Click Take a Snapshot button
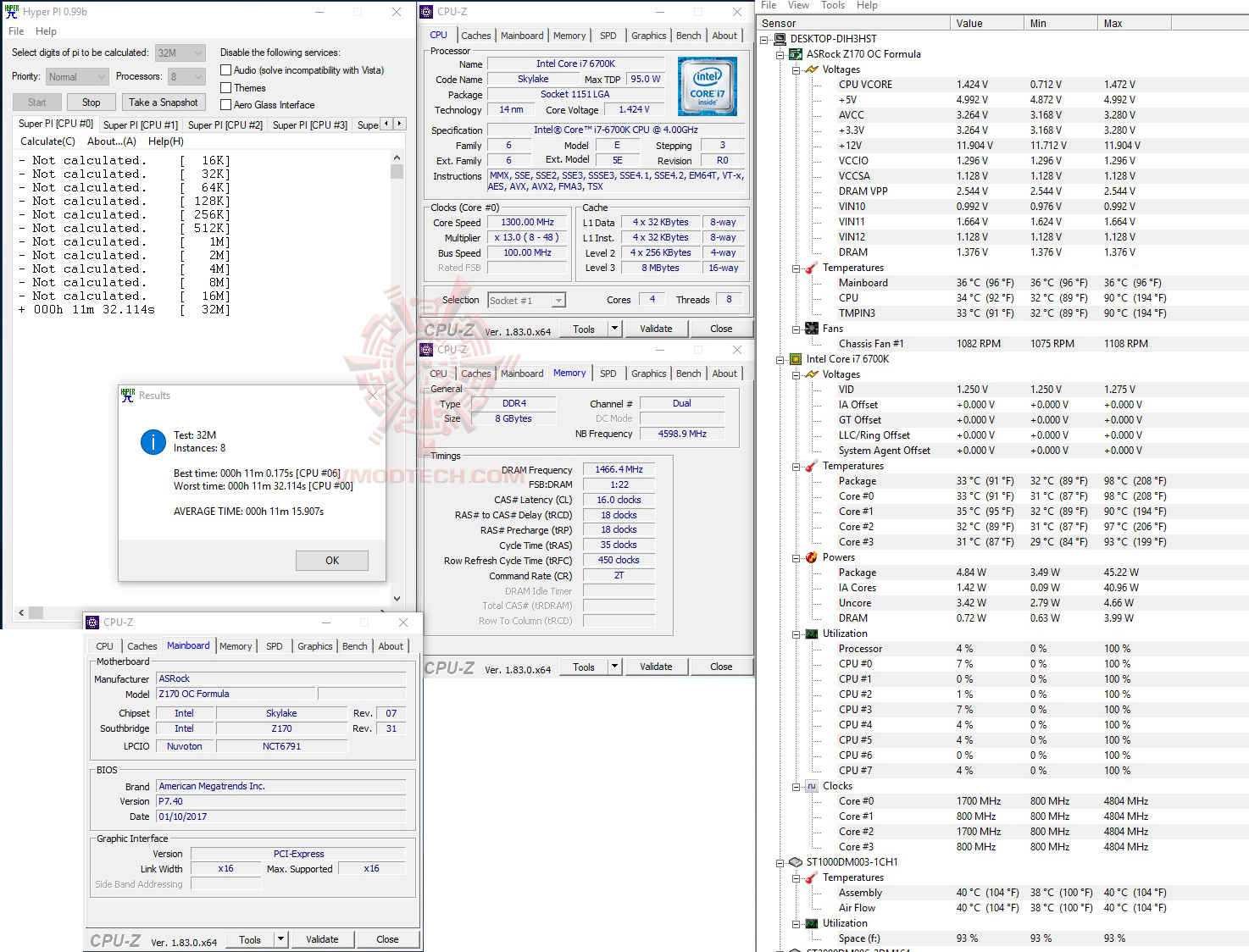The height and width of the screenshot is (952, 1249). click(164, 102)
